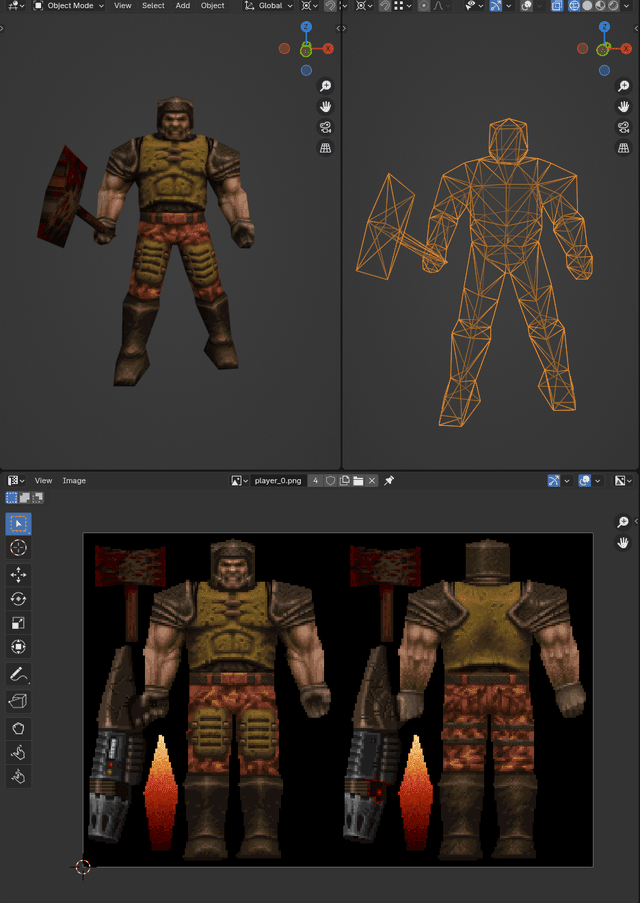Open the Select menu in 3D viewport
The height and width of the screenshot is (903, 640).
(153, 6)
